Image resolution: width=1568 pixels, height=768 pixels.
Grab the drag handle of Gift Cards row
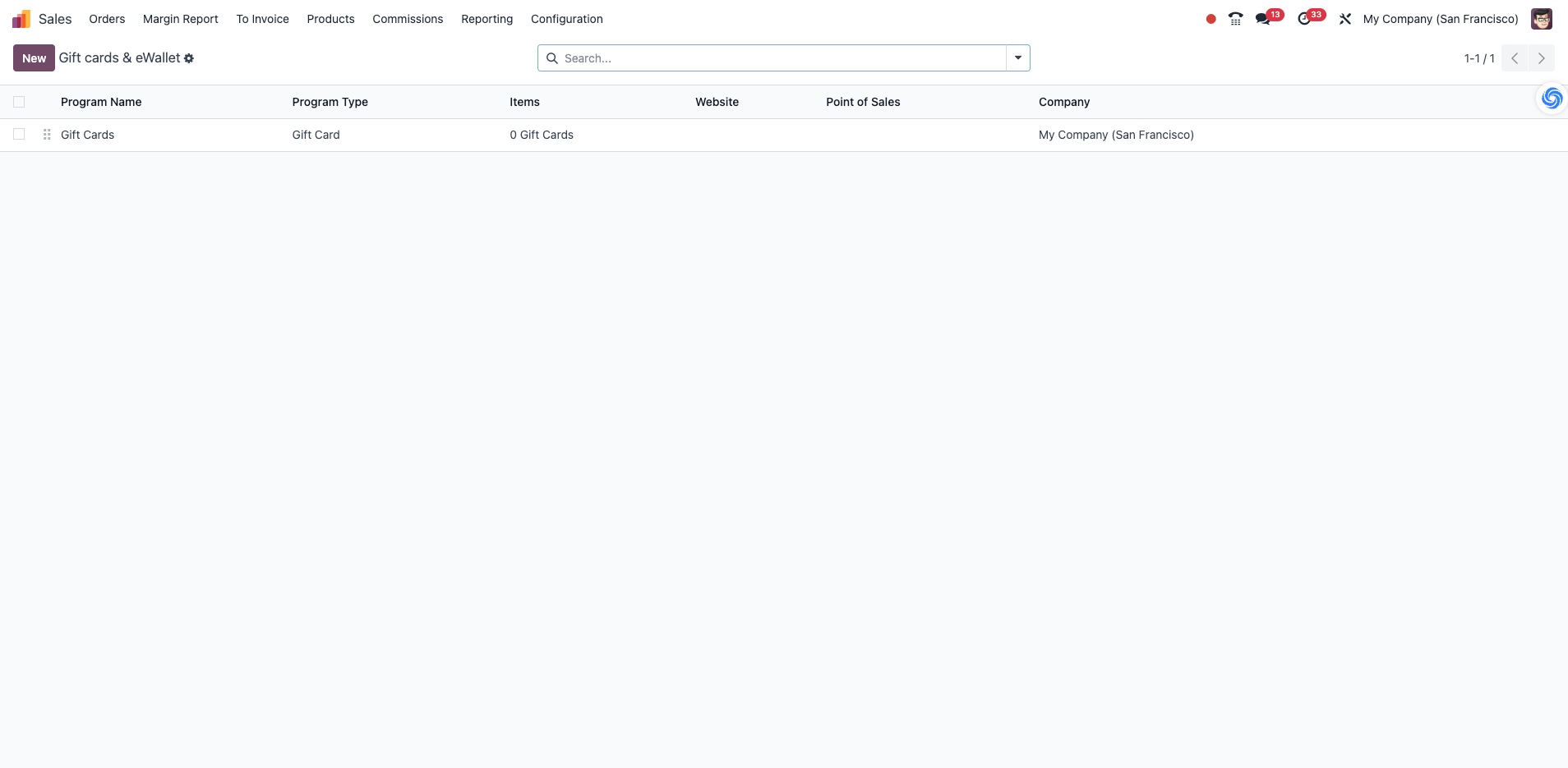coord(47,135)
